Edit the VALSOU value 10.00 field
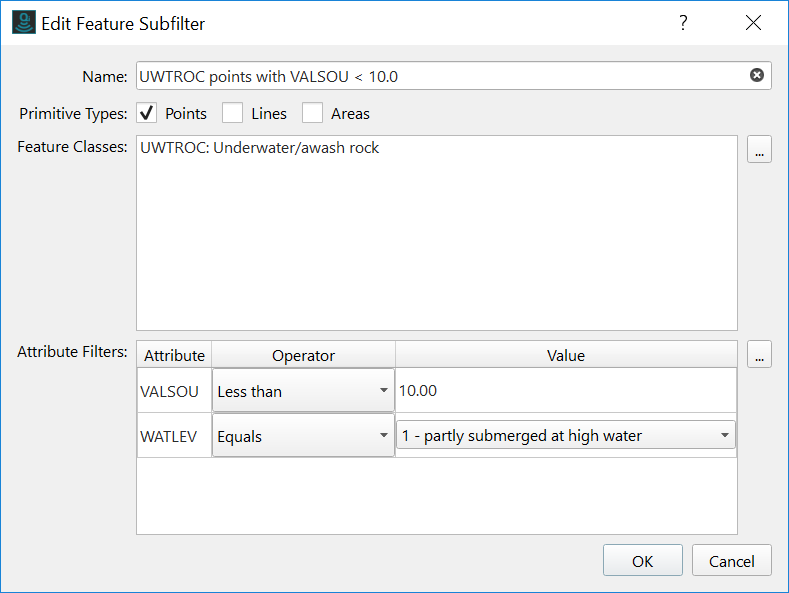The image size is (789, 593). (565, 391)
